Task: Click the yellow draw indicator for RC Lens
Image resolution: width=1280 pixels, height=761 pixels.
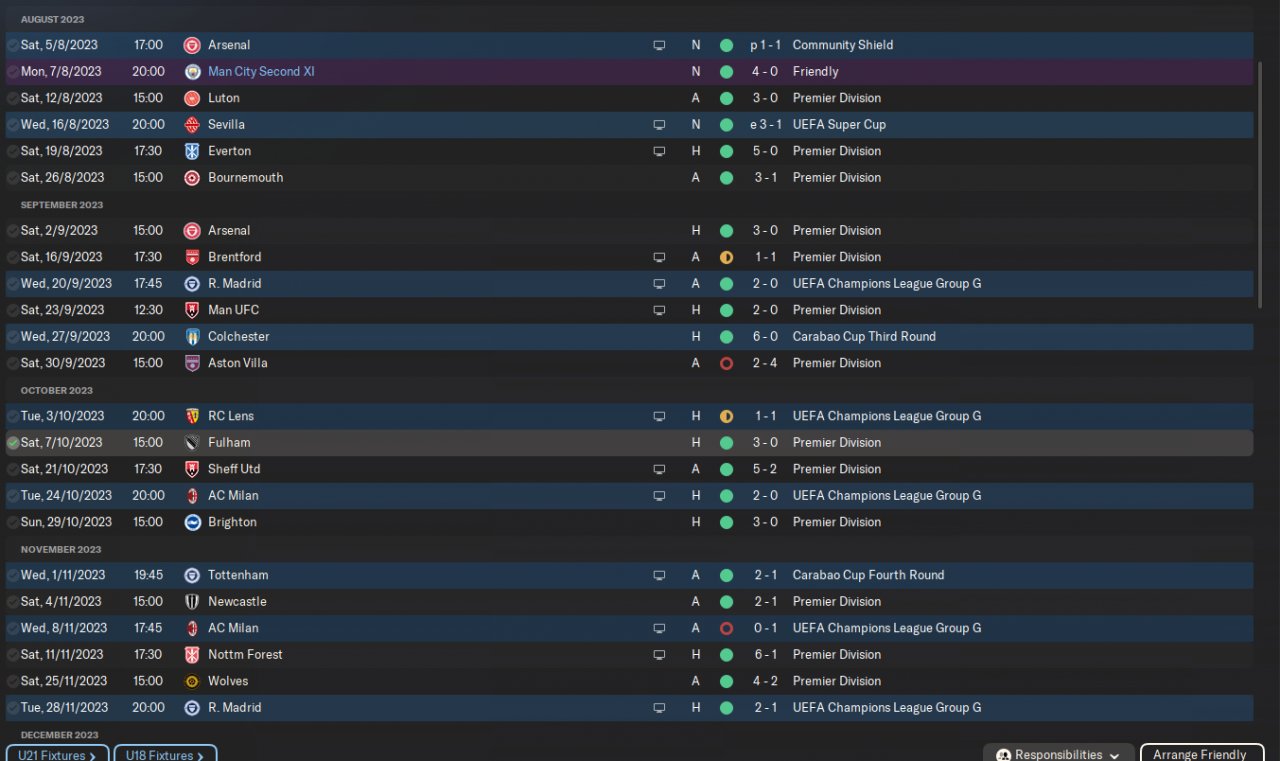Action: [x=726, y=416]
